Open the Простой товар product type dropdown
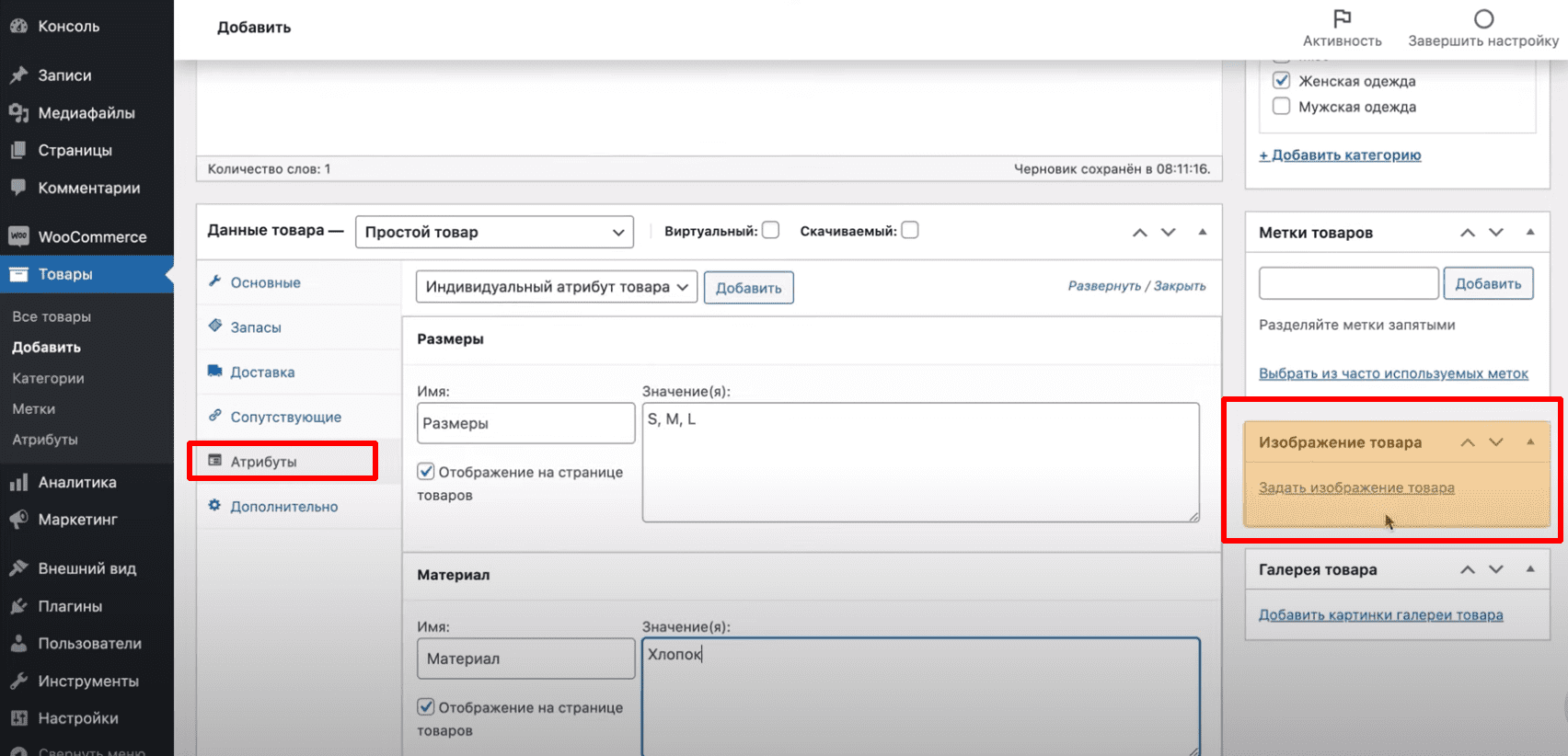Viewport: 1568px width, 756px height. (x=495, y=232)
